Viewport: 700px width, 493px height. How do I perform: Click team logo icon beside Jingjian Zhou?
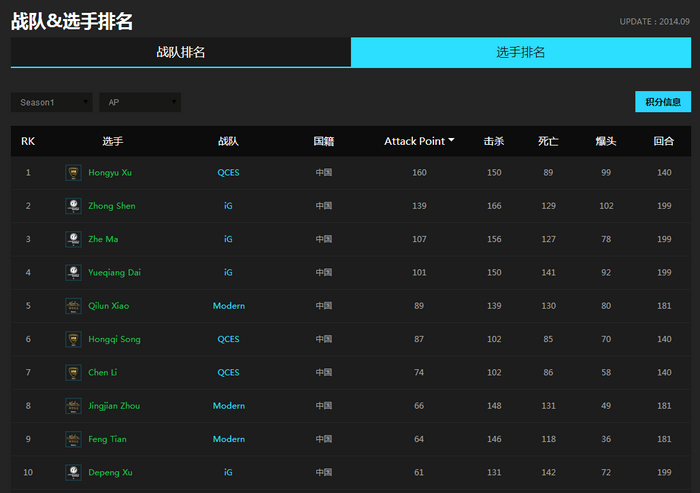coord(73,406)
